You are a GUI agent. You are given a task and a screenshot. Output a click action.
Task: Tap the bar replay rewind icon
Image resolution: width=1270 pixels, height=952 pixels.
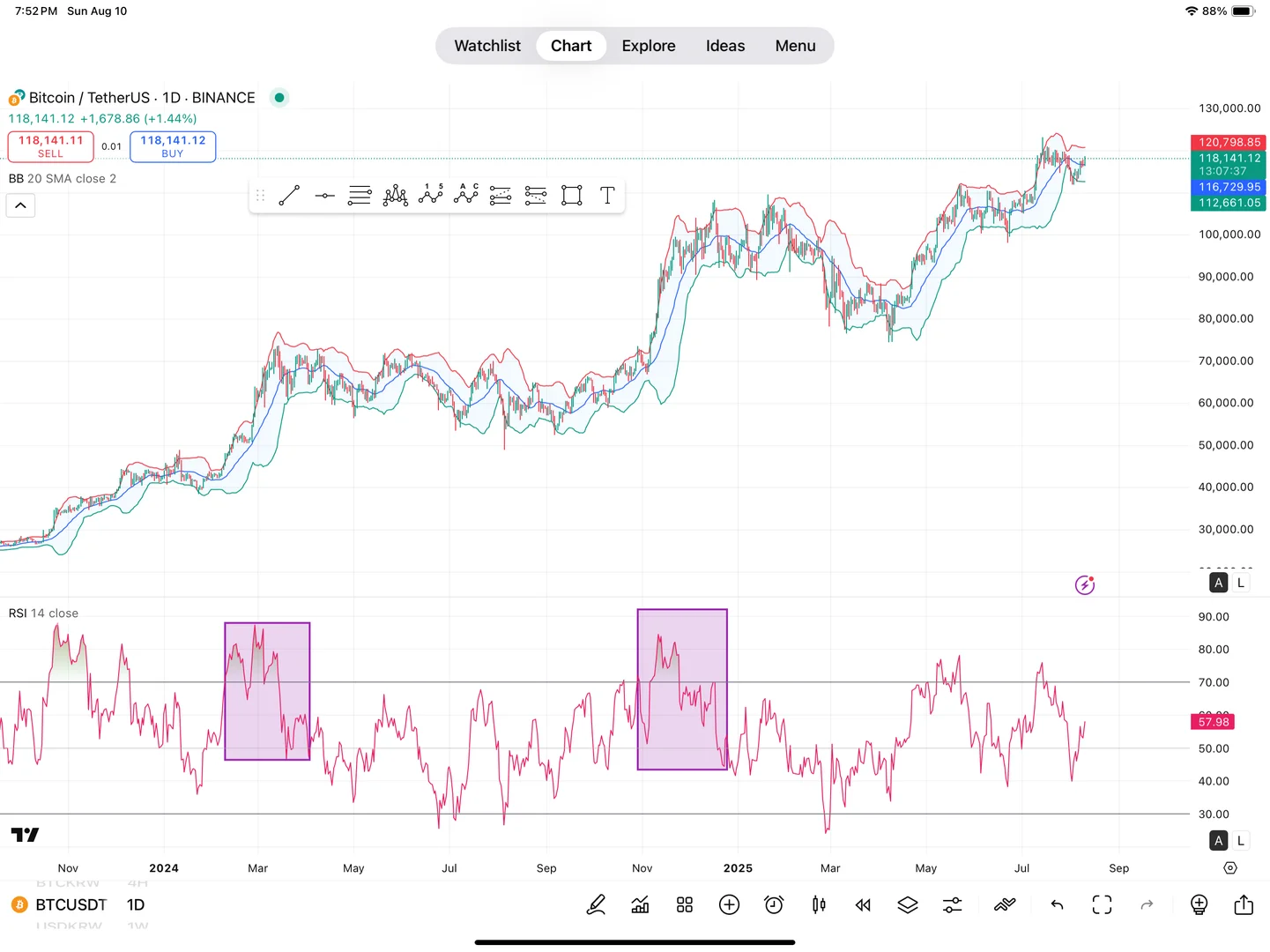point(863,904)
